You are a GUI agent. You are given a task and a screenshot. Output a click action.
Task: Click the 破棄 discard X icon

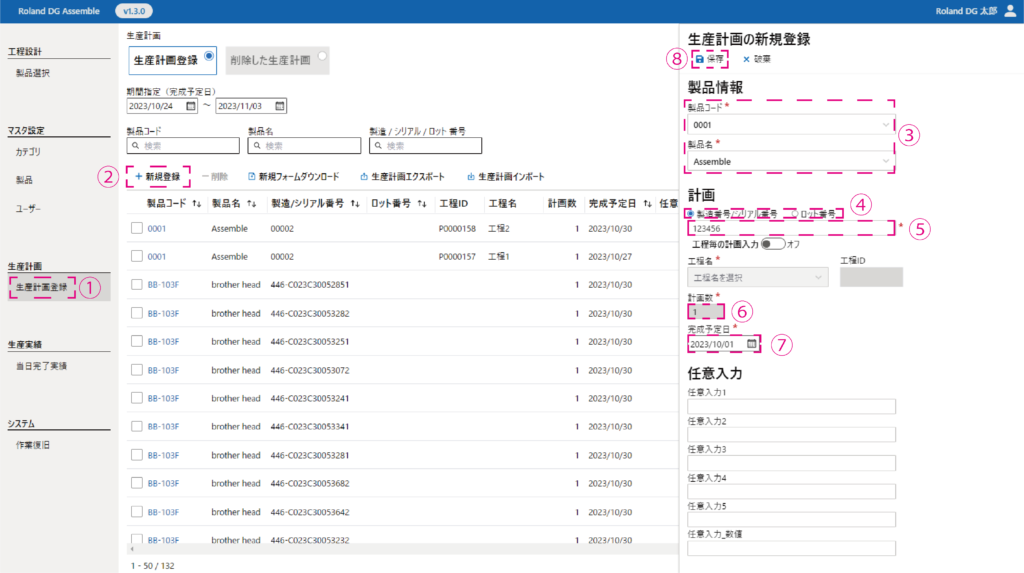[x=746, y=60]
